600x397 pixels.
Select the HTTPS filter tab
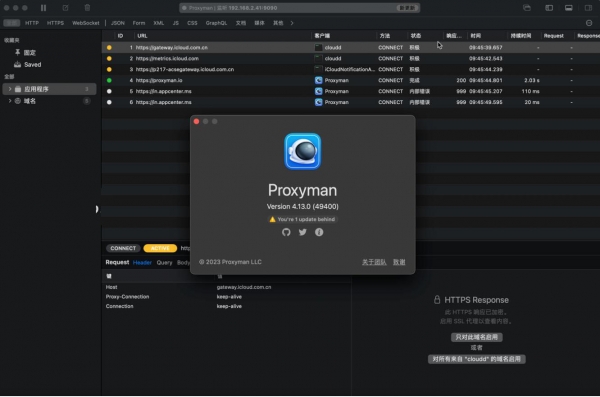55,23
